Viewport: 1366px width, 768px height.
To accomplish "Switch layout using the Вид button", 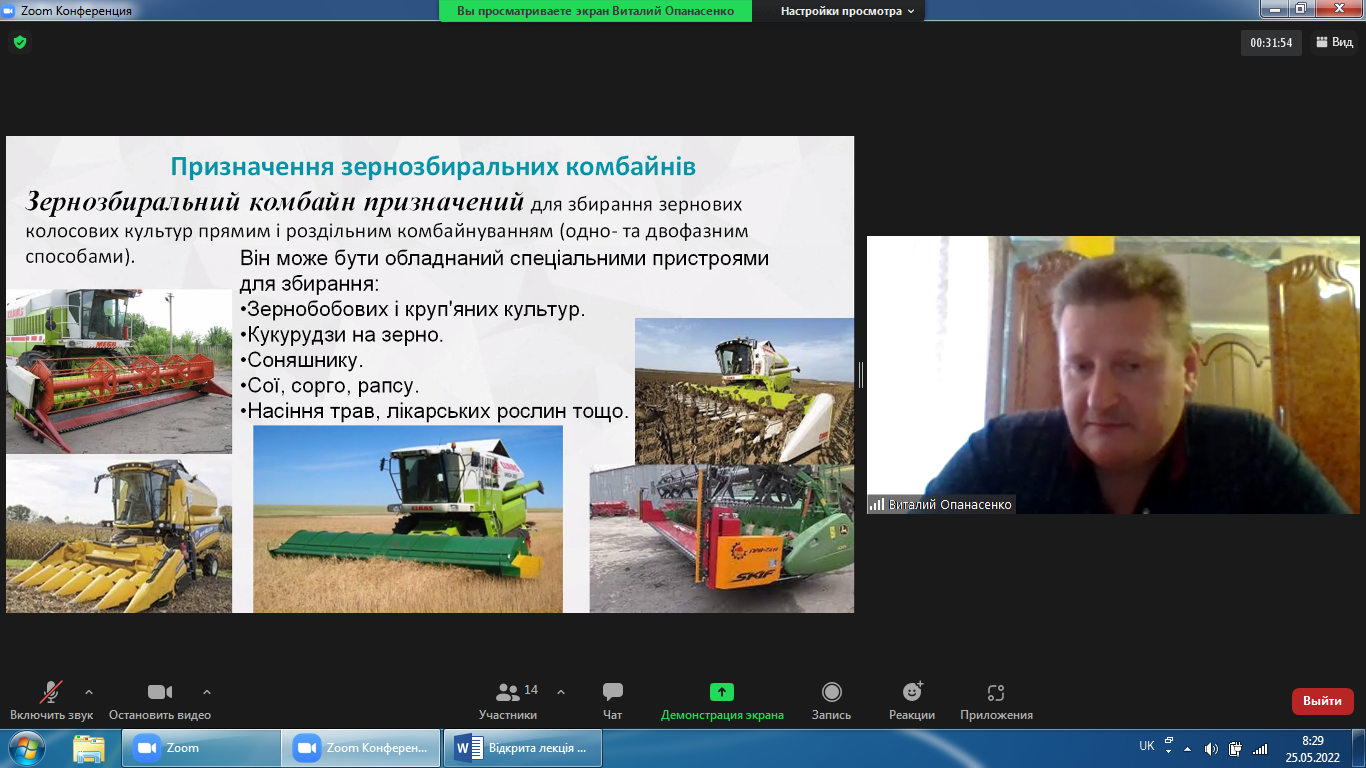I will (1335, 42).
